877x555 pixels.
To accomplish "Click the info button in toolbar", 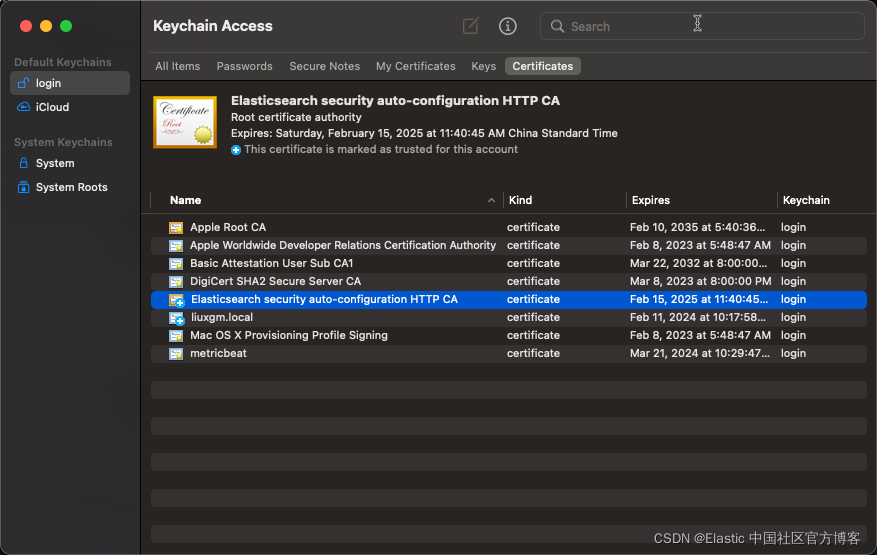I will pyautogui.click(x=508, y=26).
